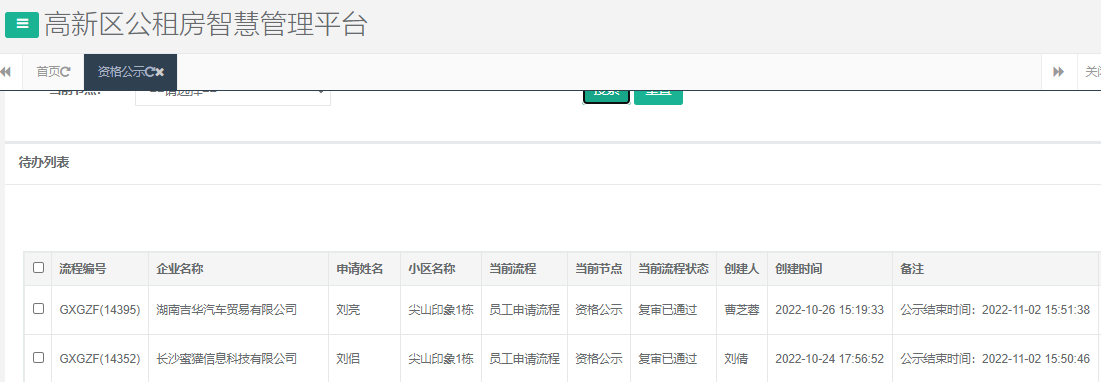Click remark ending 2022-11-02 15:50:46
1101x382 pixels.
click(995, 359)
